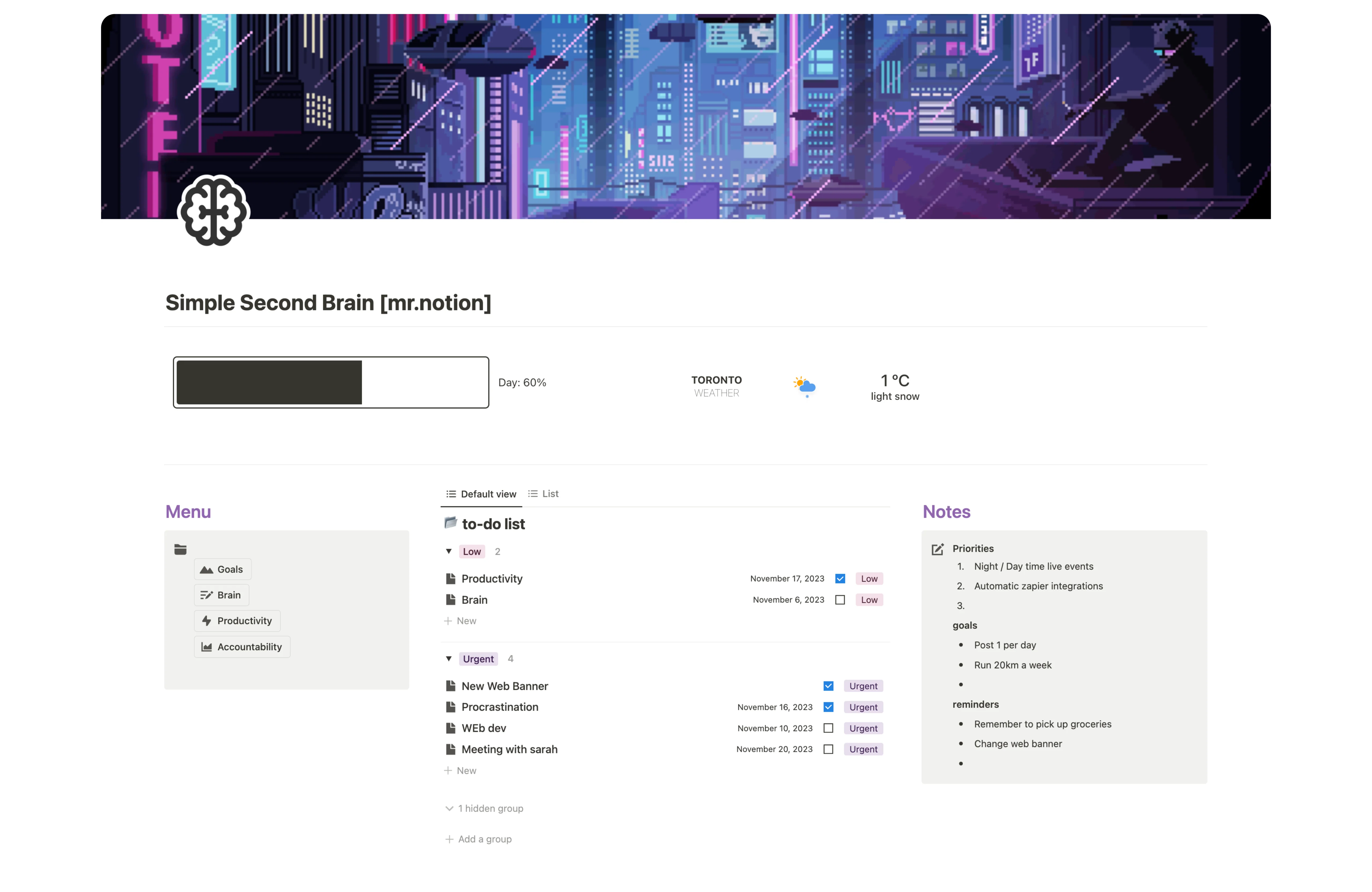Click the folder icon in Menu panel
This screenshot has height=892, width=1372.
(x=180, y=549)
